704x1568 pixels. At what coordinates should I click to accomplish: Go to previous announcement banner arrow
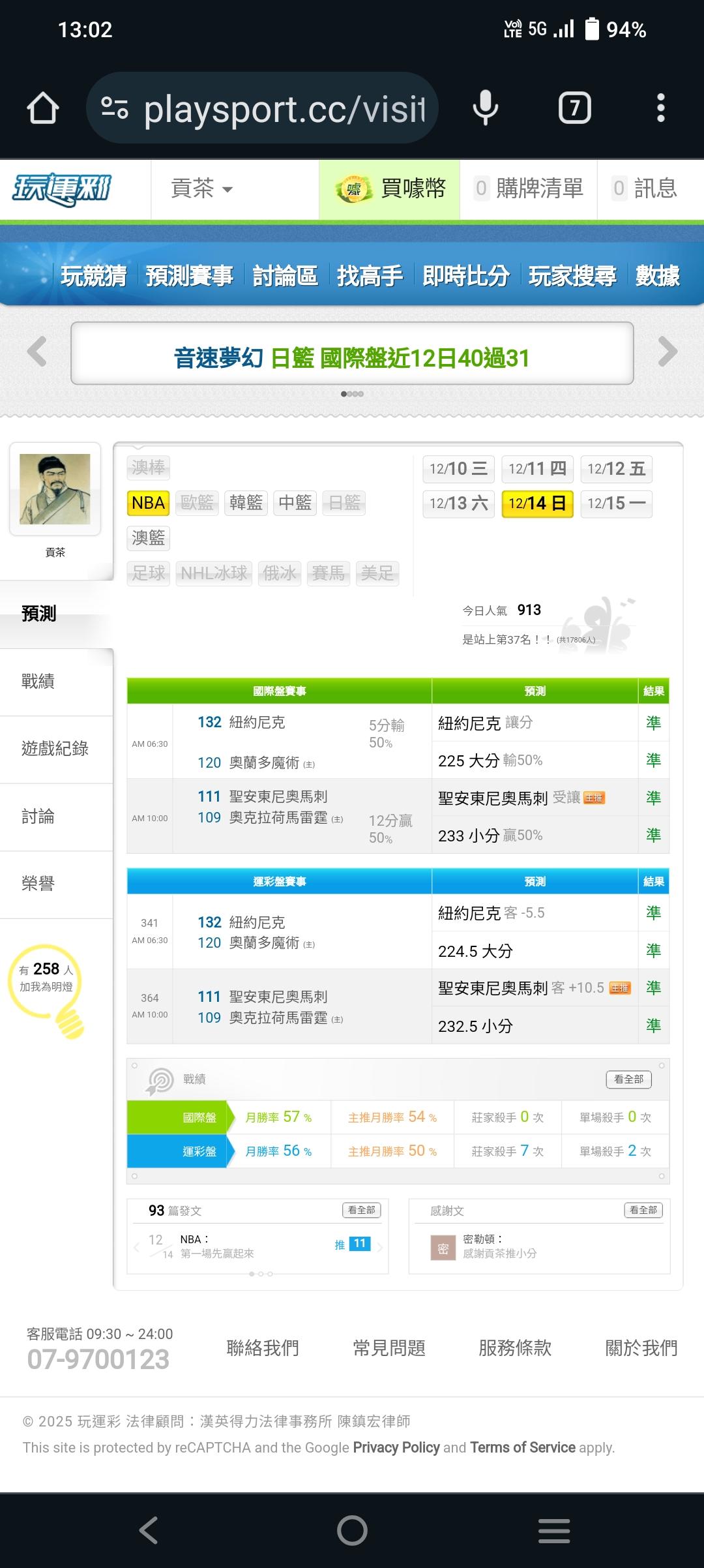pos(37,352)
